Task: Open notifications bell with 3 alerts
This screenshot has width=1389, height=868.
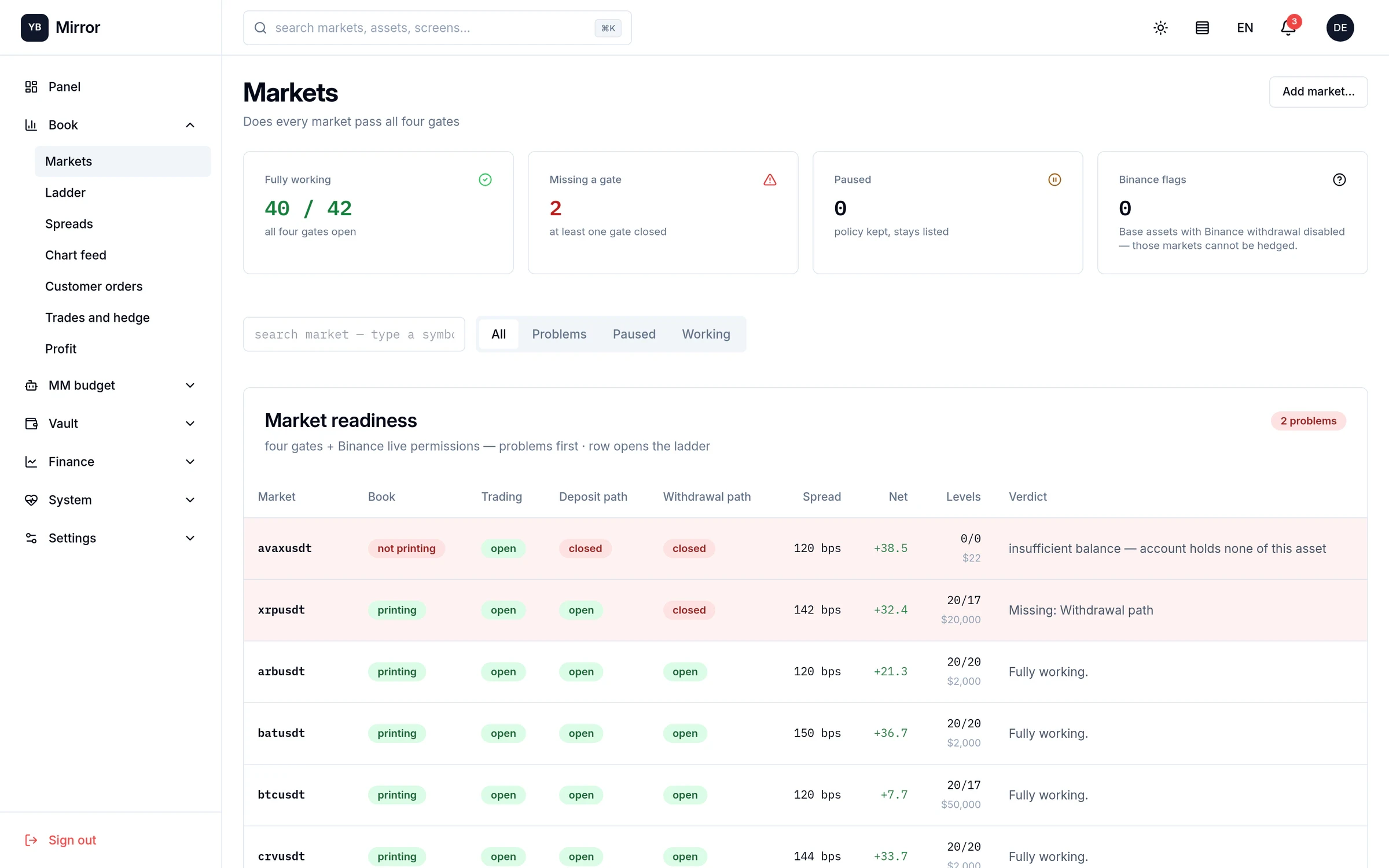Action: tap(1288, 28)
